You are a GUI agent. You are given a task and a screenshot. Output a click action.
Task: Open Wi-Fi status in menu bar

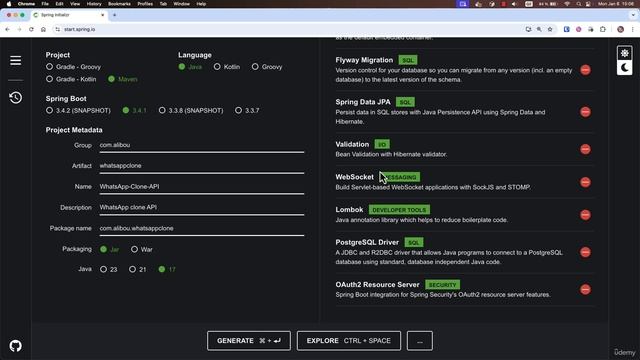(x=567, y=4)
